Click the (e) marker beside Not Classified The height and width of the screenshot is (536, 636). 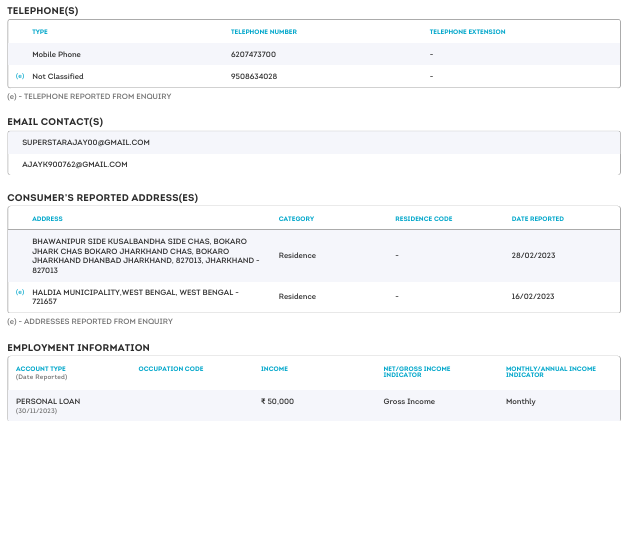click(20, 77)
